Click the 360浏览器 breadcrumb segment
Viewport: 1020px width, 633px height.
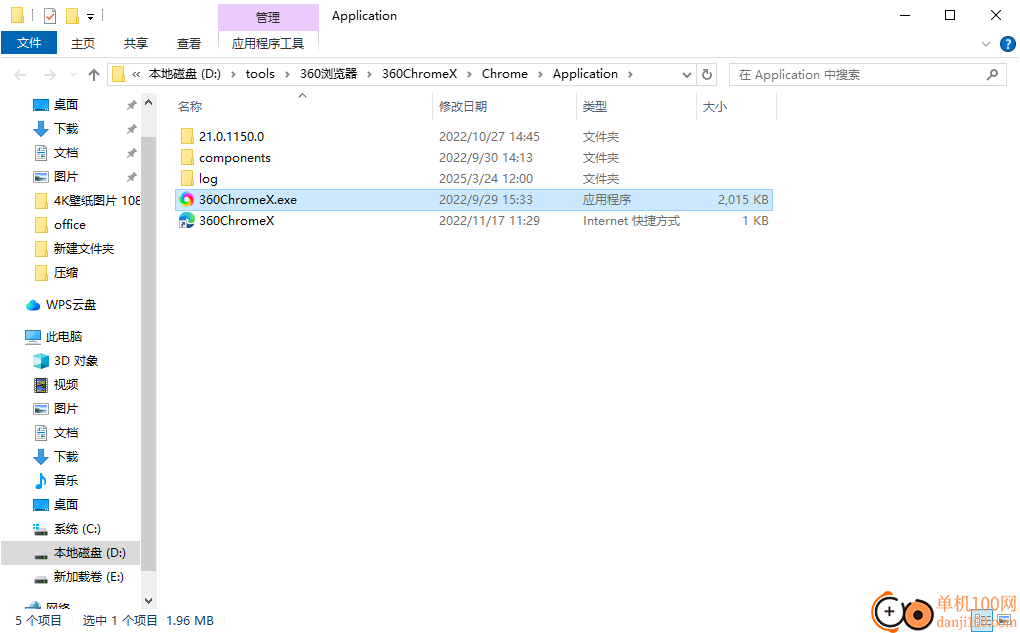pyautogui.click(x=329, y=74)
